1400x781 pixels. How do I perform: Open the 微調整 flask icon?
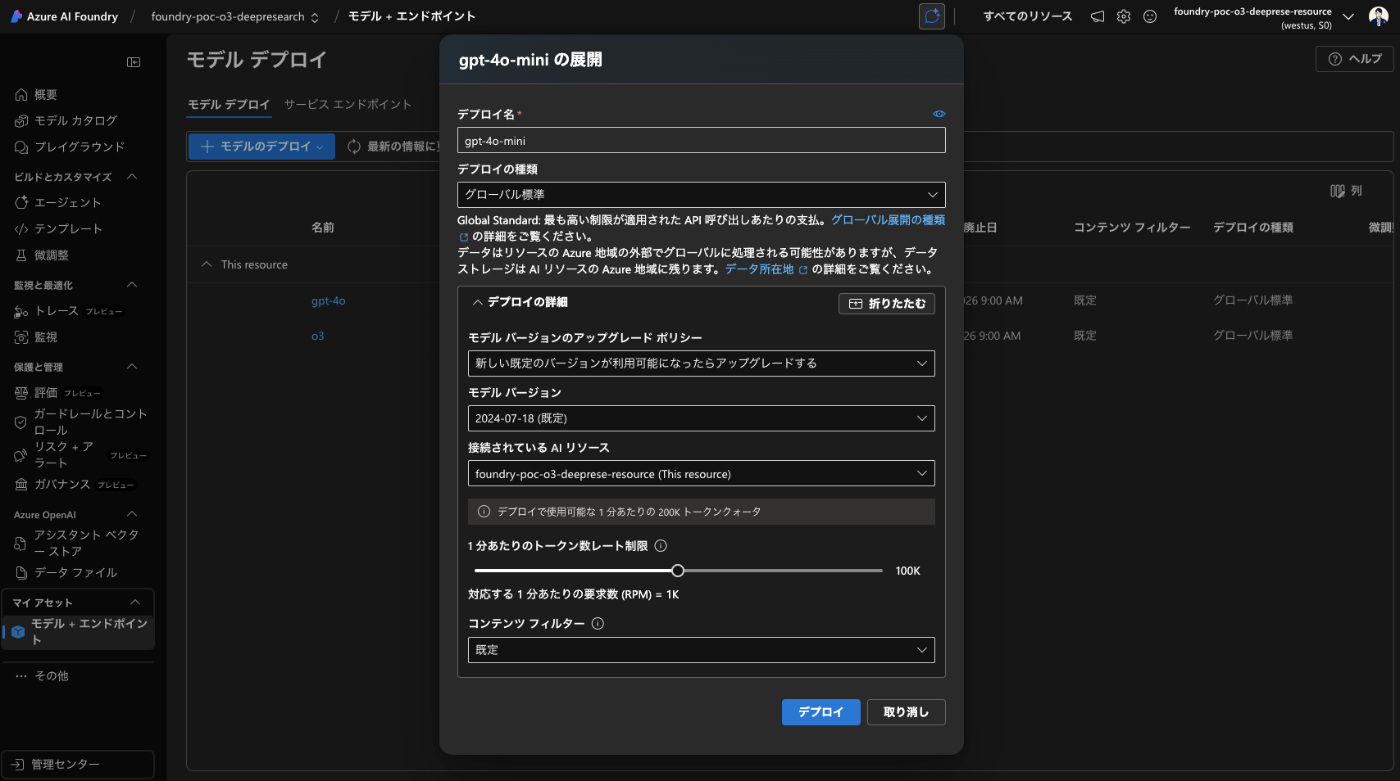[21, 255]
